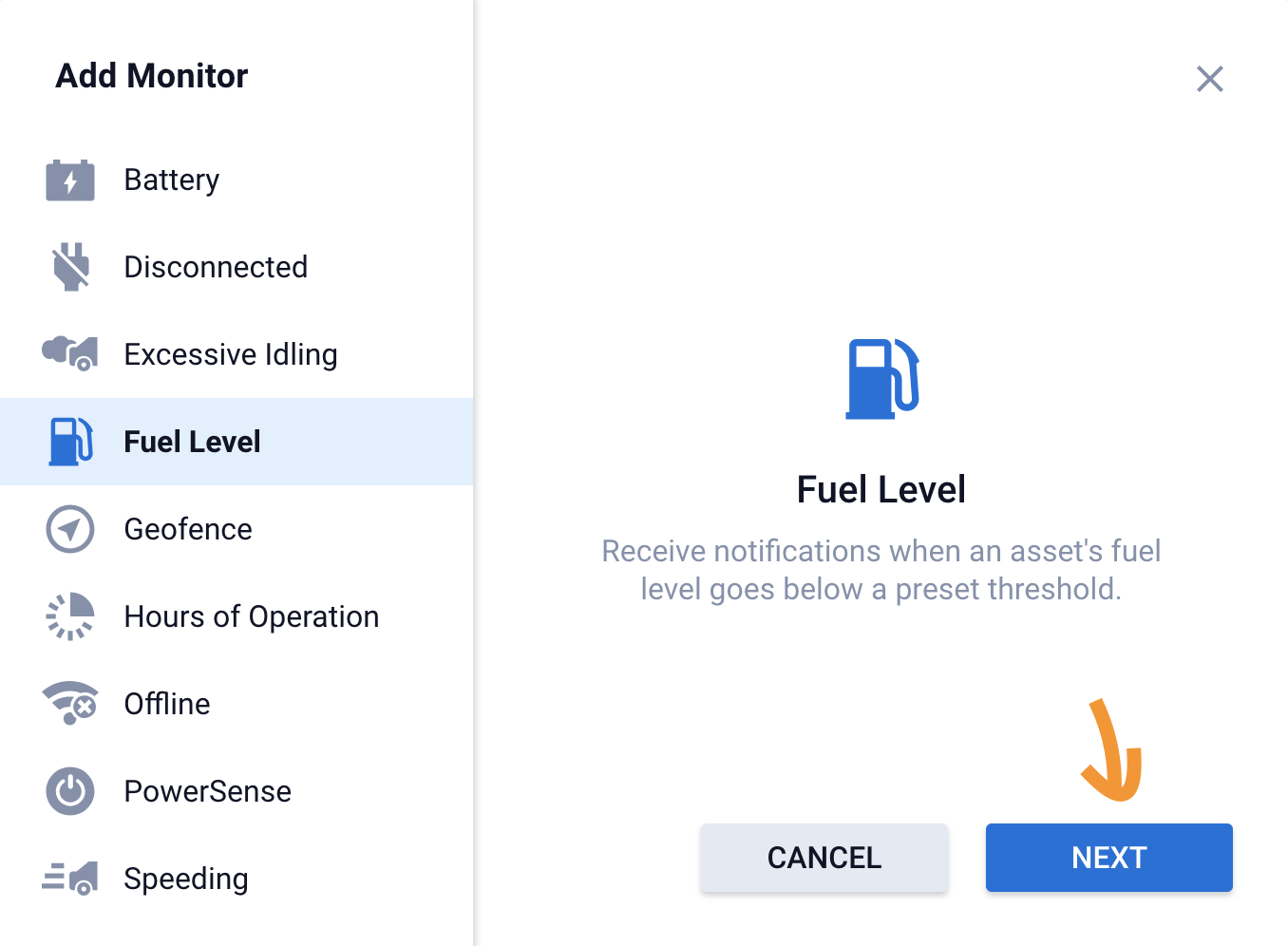
Task: Close the Add Monitor dialog
Action: [x=1209, y=79]
